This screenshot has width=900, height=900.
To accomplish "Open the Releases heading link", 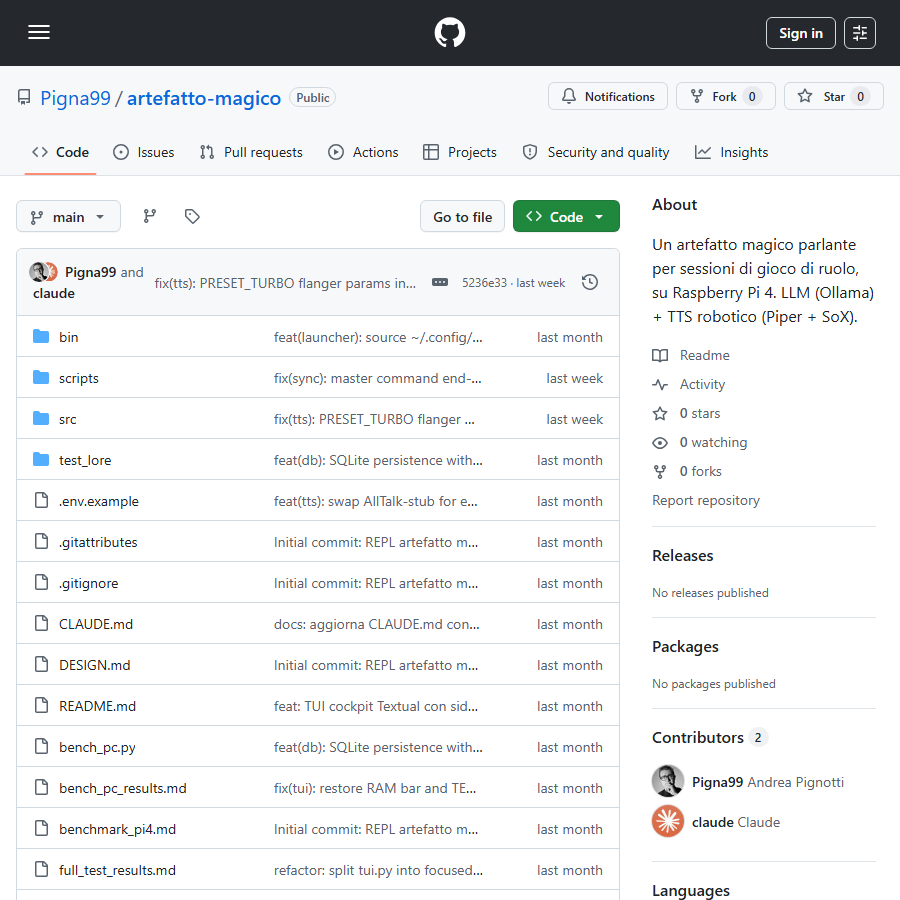I will (682, 556).
